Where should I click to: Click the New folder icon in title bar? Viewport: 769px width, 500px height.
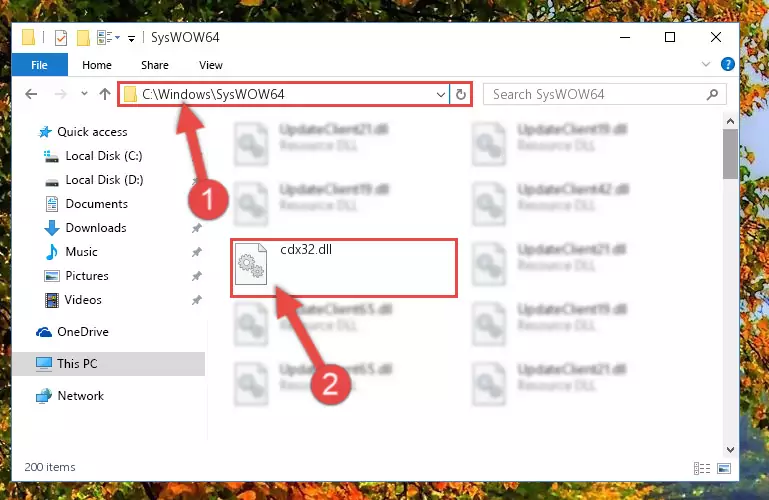(83, 38)
